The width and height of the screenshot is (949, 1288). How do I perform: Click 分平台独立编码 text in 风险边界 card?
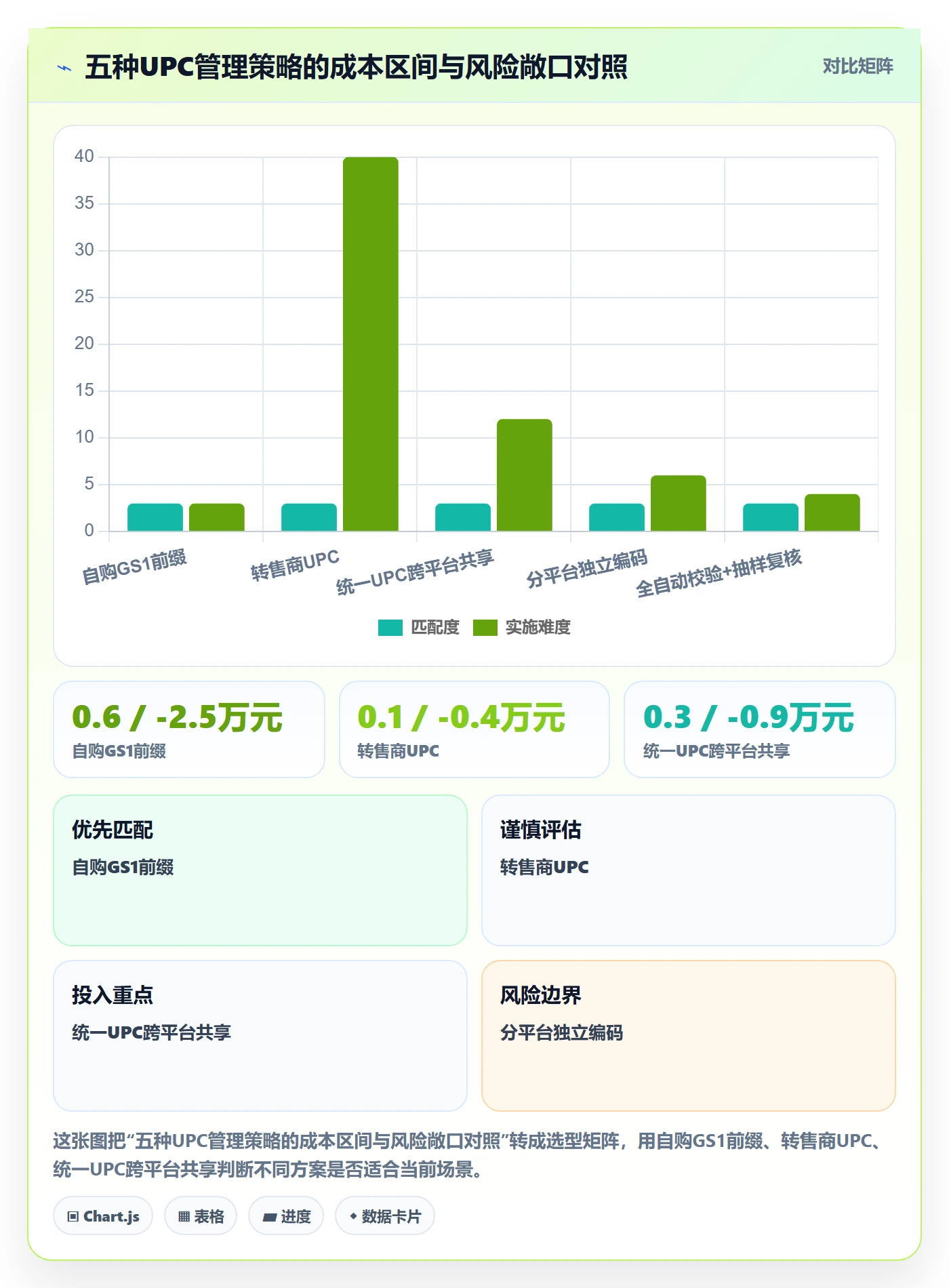(x=561, y=1033)
